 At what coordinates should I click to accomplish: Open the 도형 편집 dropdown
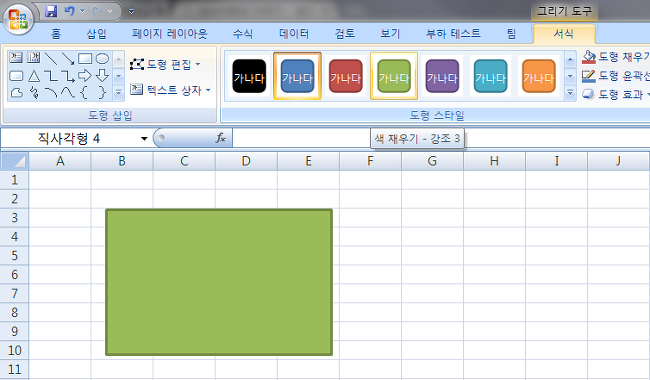click(165, 64)
